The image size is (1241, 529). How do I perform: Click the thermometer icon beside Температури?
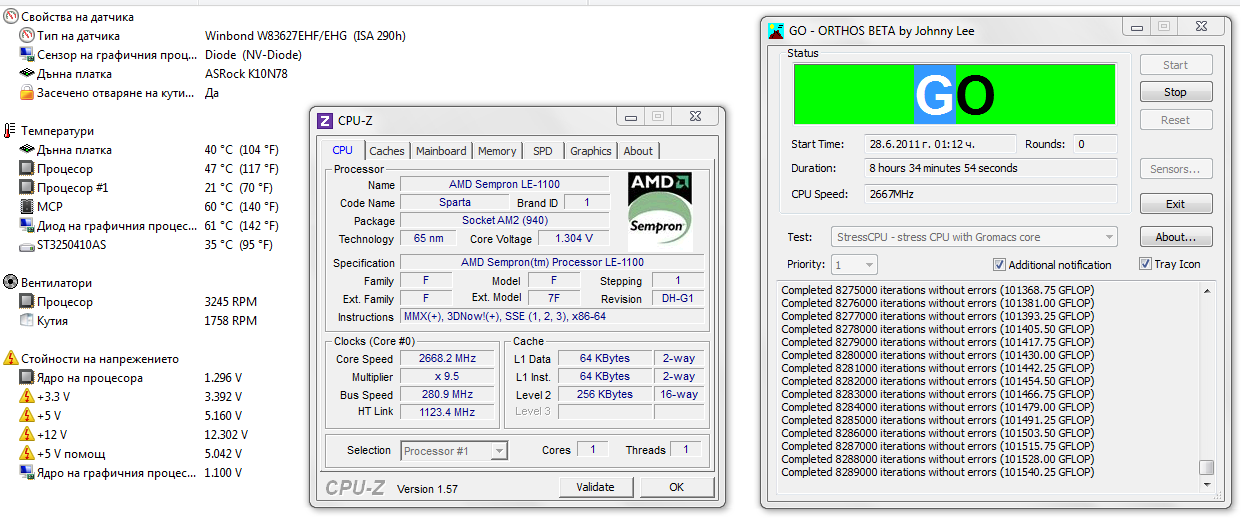click(x=11, y=131)
